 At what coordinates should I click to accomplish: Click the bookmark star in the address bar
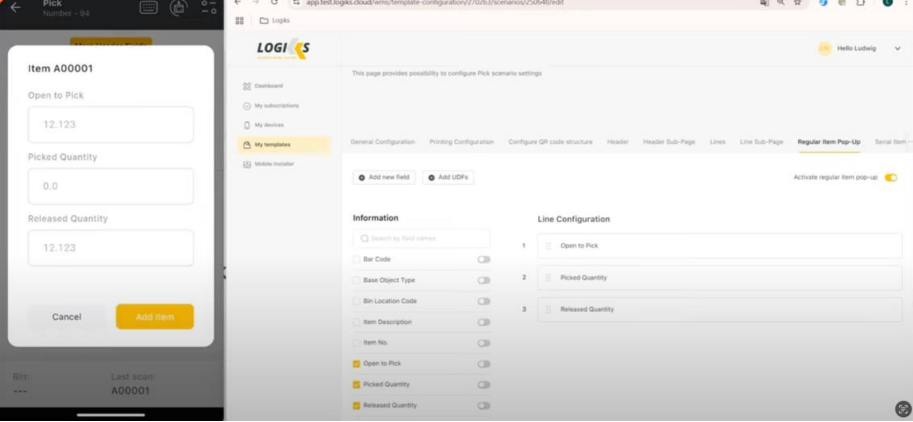point(797,3)
